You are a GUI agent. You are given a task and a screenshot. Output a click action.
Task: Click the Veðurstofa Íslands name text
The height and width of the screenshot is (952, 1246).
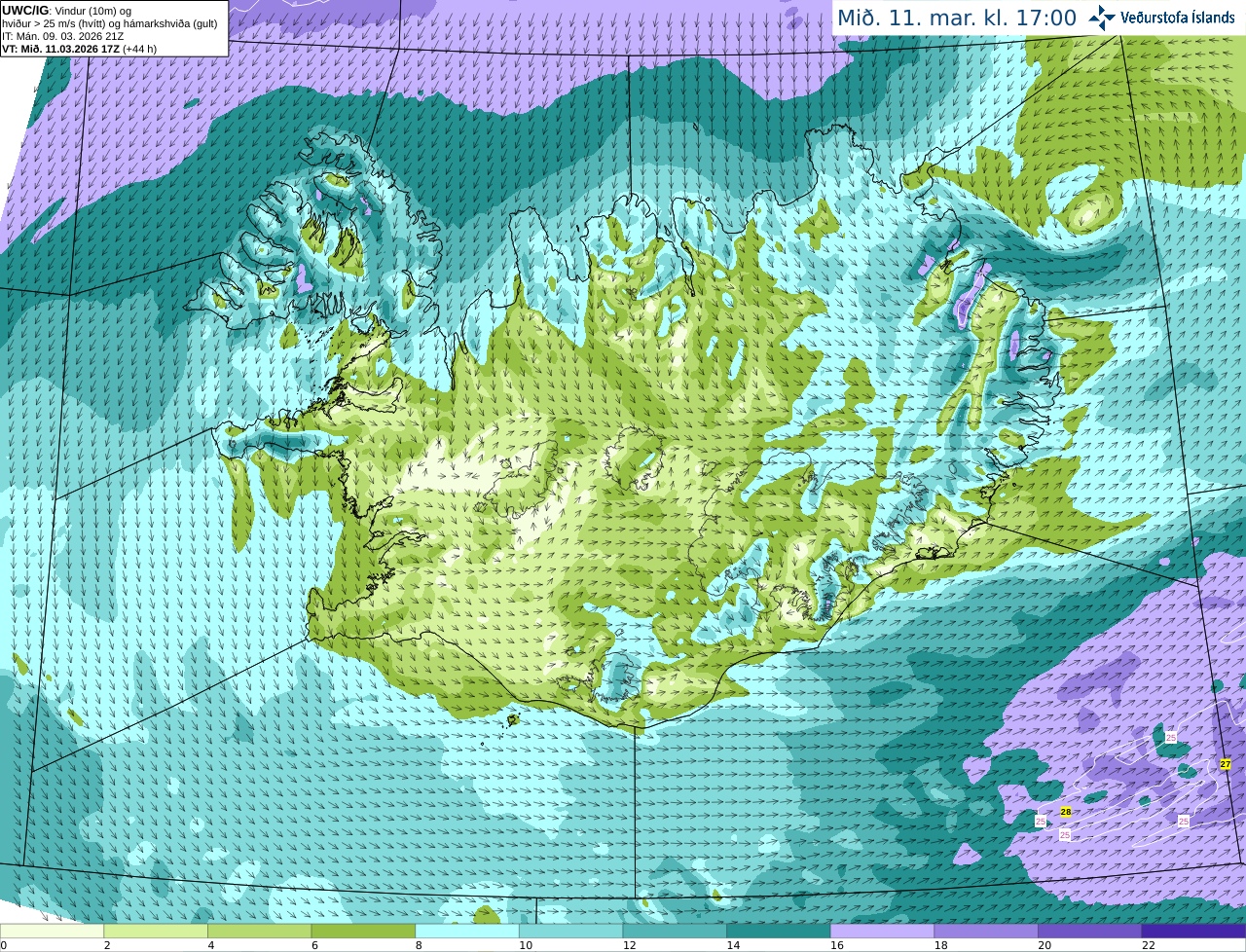point(1178,18)
